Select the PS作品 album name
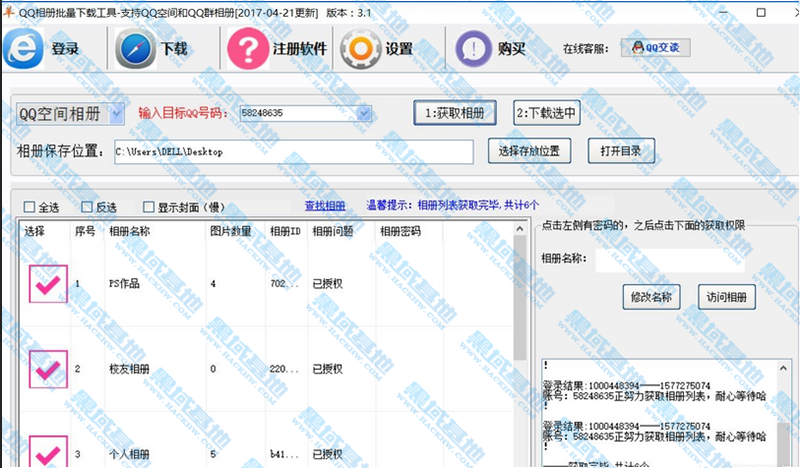Screen dimensions: 800x468 pyautogui.click(x=124, y=284)
